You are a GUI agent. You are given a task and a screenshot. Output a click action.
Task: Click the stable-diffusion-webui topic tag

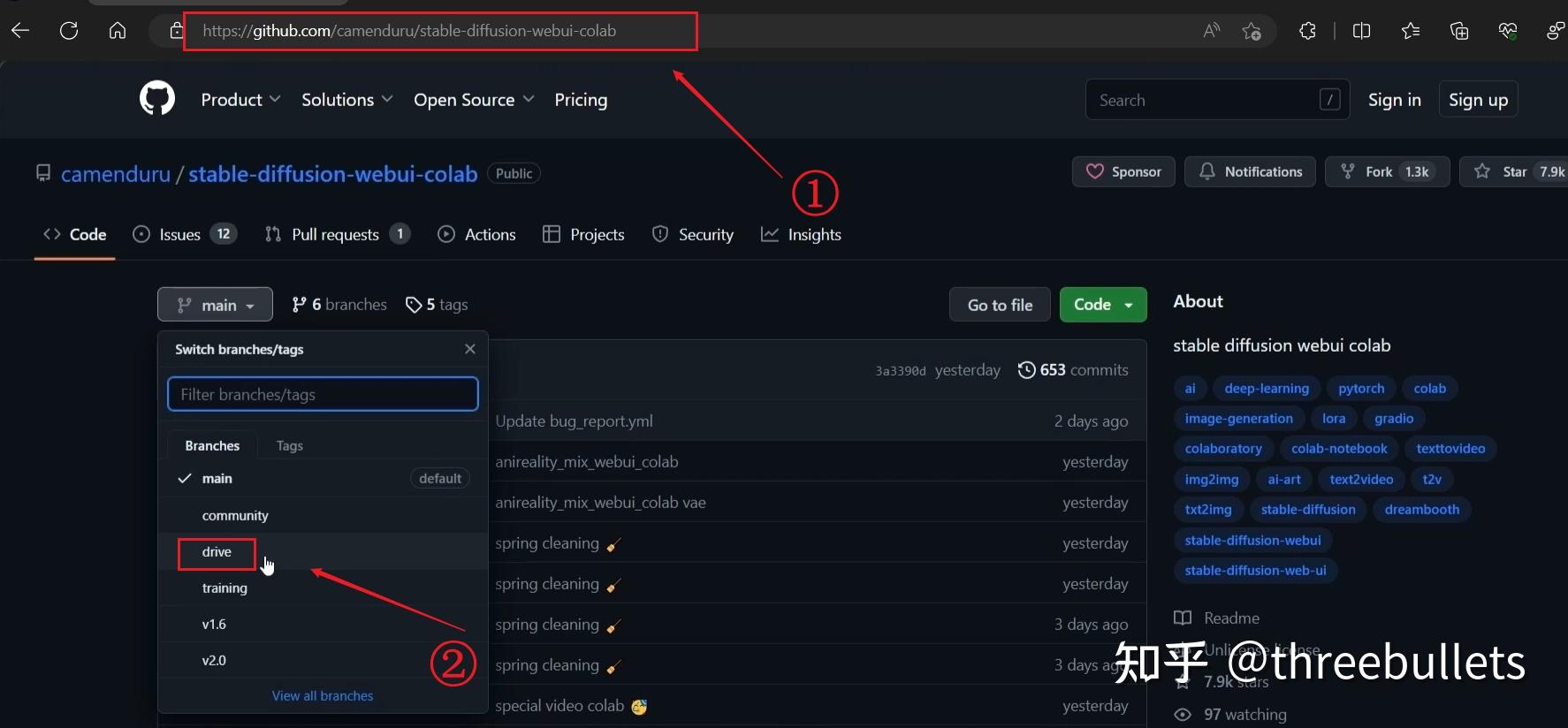1252,541
